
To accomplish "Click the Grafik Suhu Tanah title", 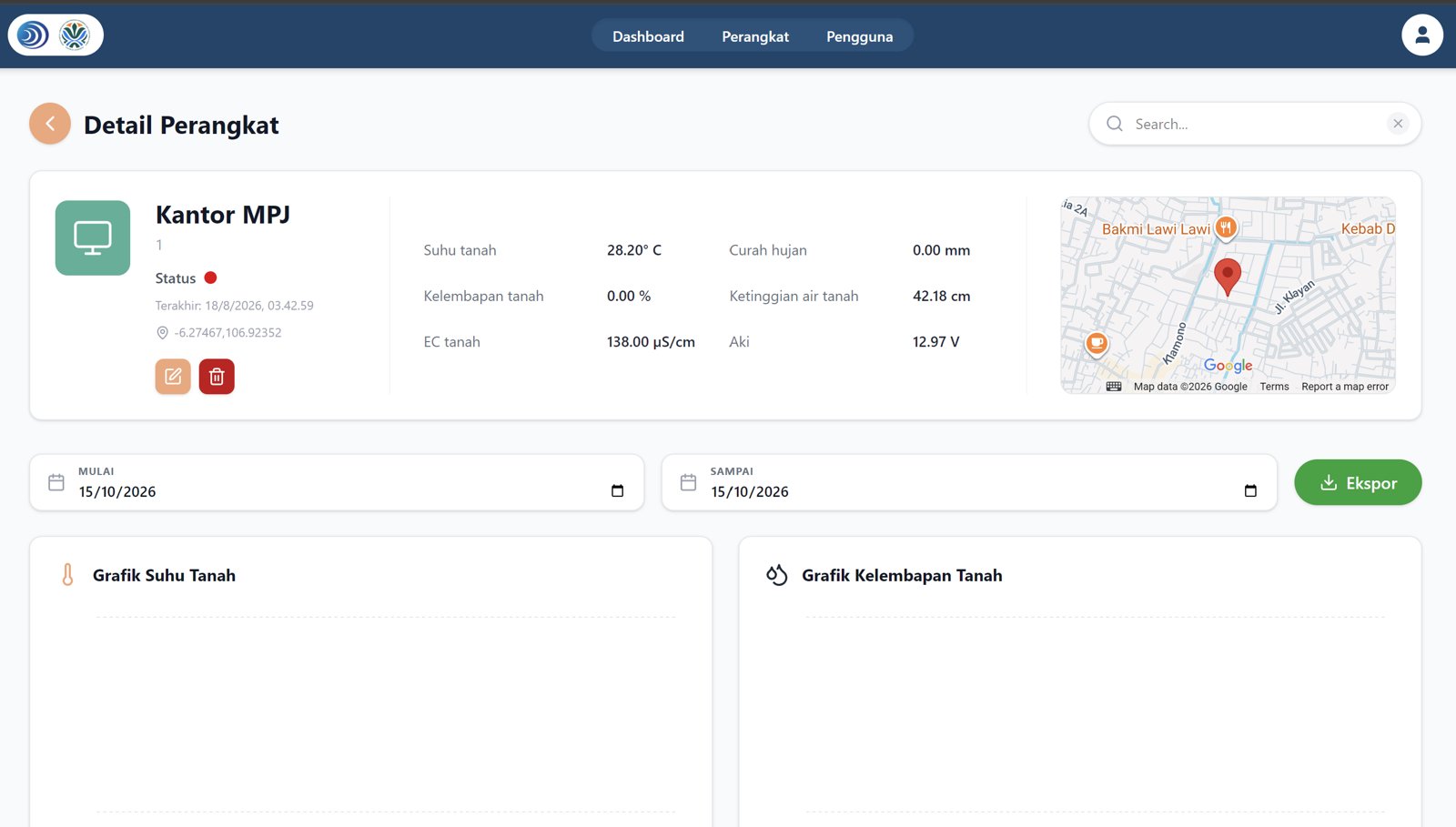I will (164, 575).
